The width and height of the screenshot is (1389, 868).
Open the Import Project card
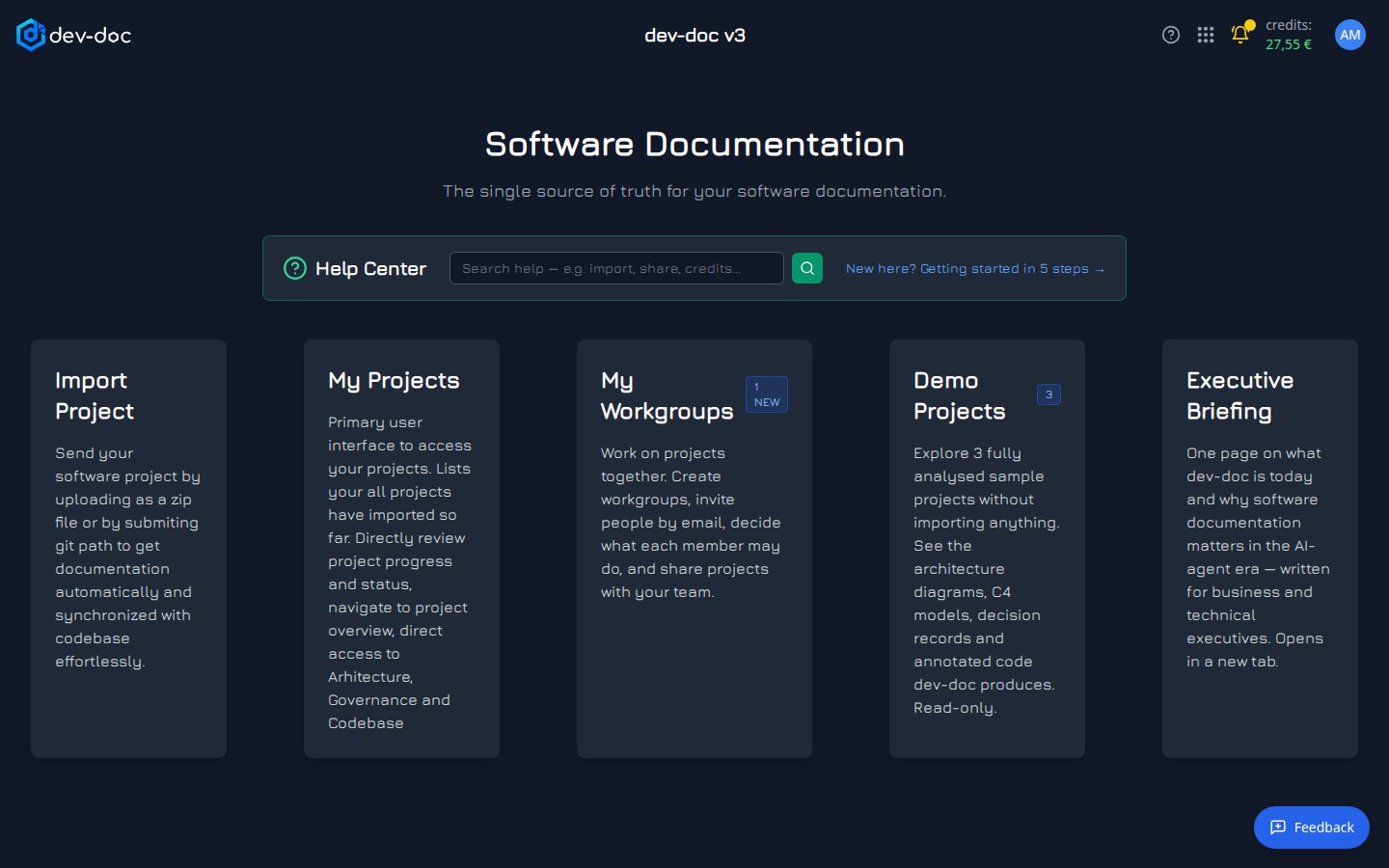[128, 549]
